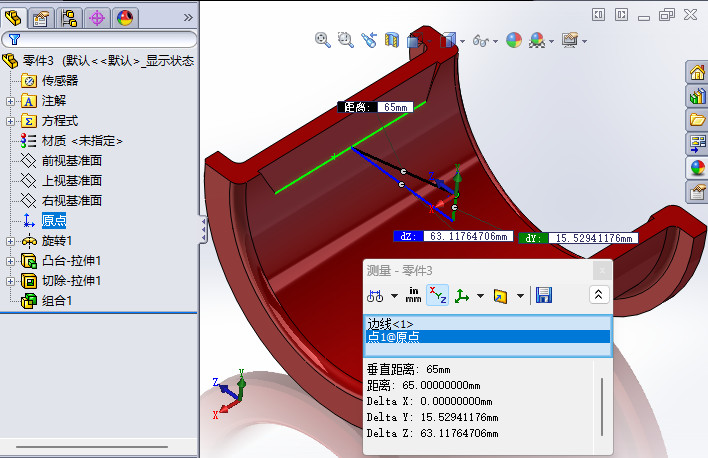Open the View Settings dropdown arrow
Image resolution: width=708 pixels, height=458 pixels.
585,42
